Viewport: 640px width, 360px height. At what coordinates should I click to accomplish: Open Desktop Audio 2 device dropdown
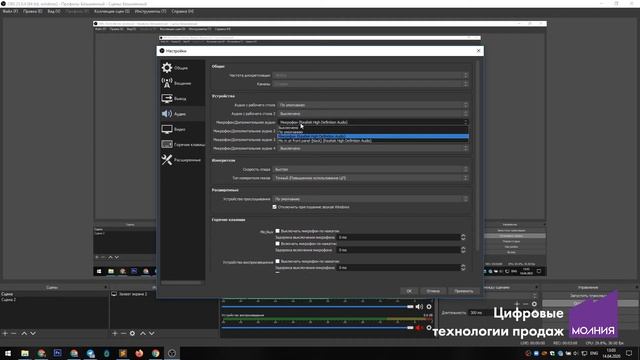[373, 113]
